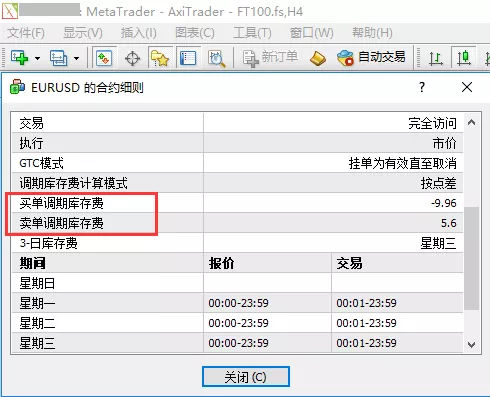The height and width of the screenshot is (397, 490).
Task: Switch to candlestick chart icon
Action: pyautogui.click(x=464, y=58)
